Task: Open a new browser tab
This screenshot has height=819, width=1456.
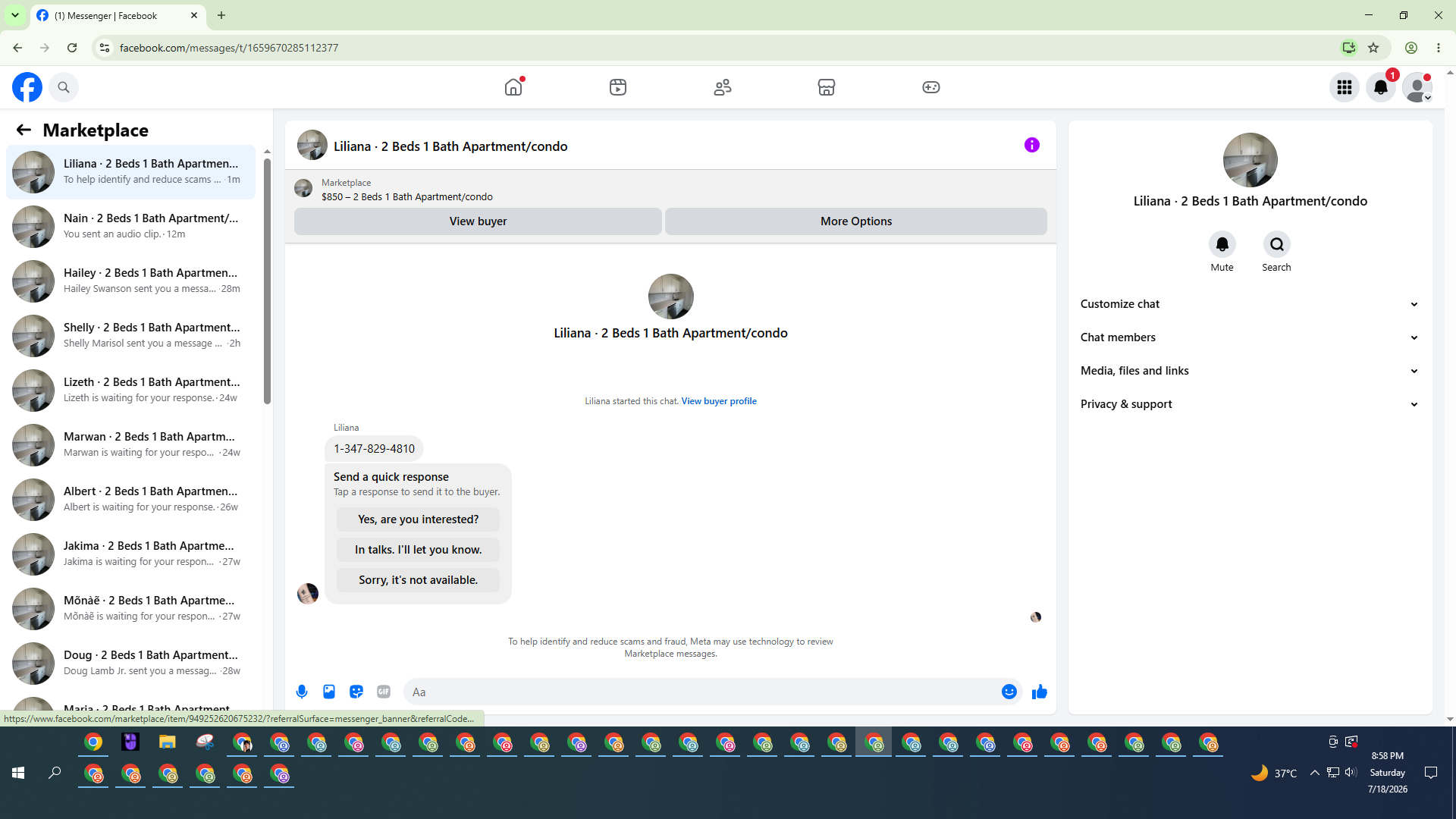Action: [x=221, y=15]
